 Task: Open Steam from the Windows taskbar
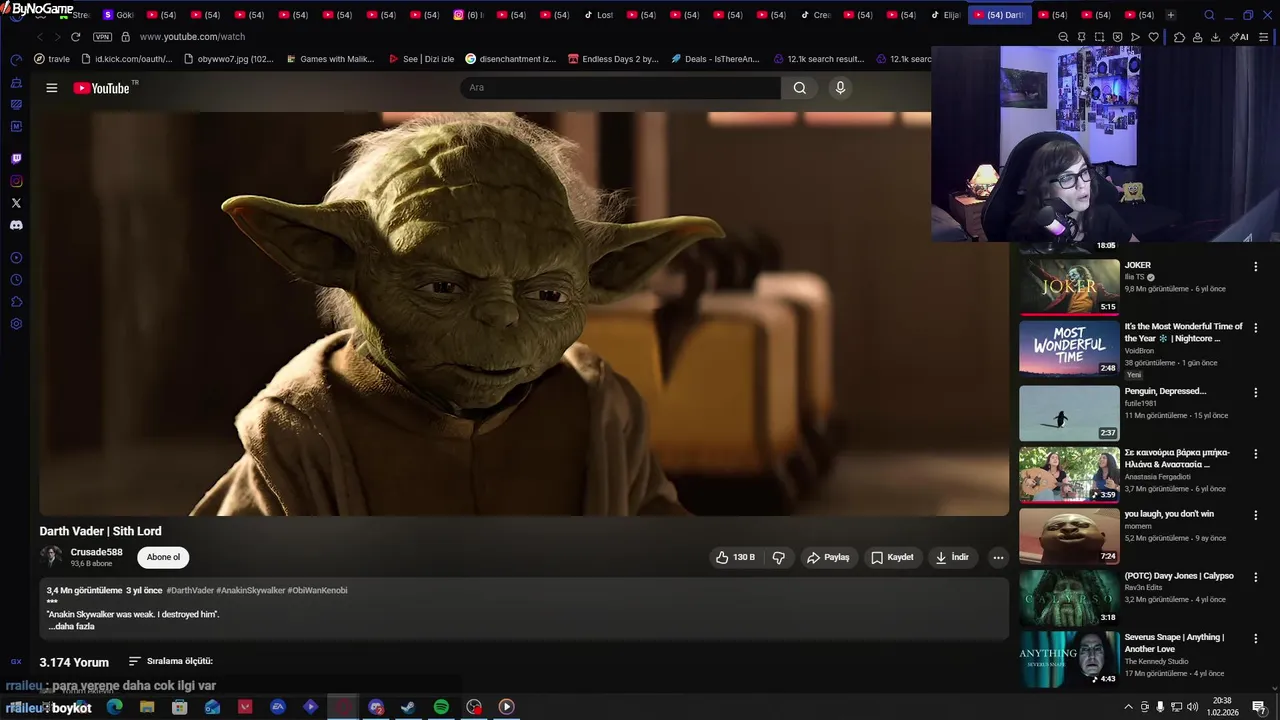[x=408, y=707]
